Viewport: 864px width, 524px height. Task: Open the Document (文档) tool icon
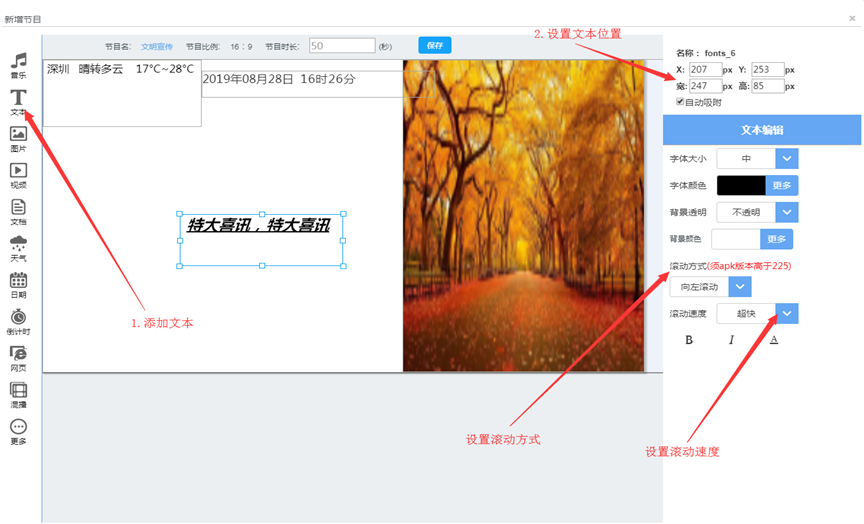(18, 209)
